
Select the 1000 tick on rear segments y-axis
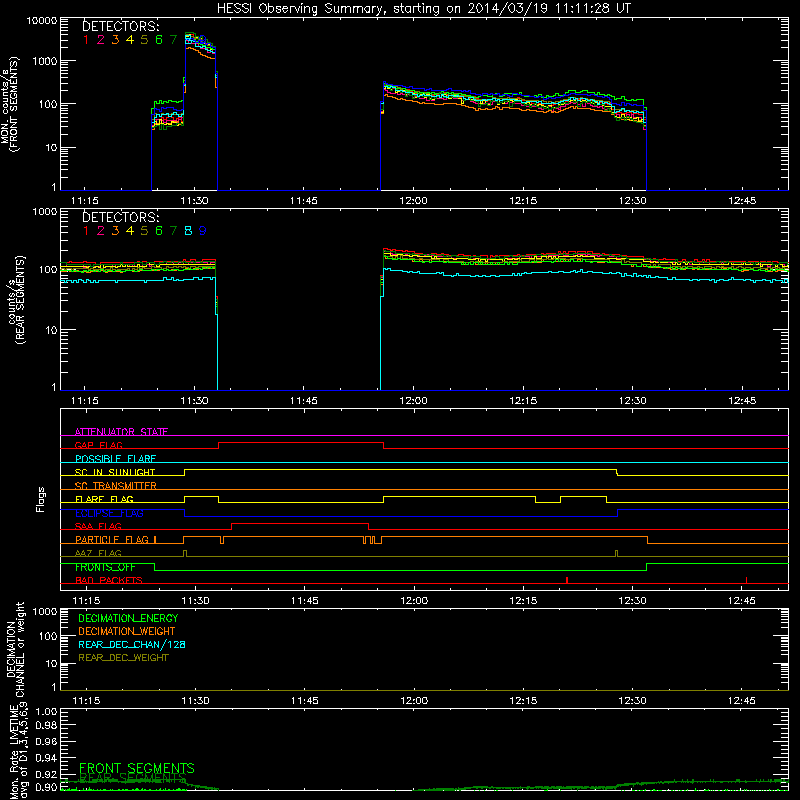point(44,211)
